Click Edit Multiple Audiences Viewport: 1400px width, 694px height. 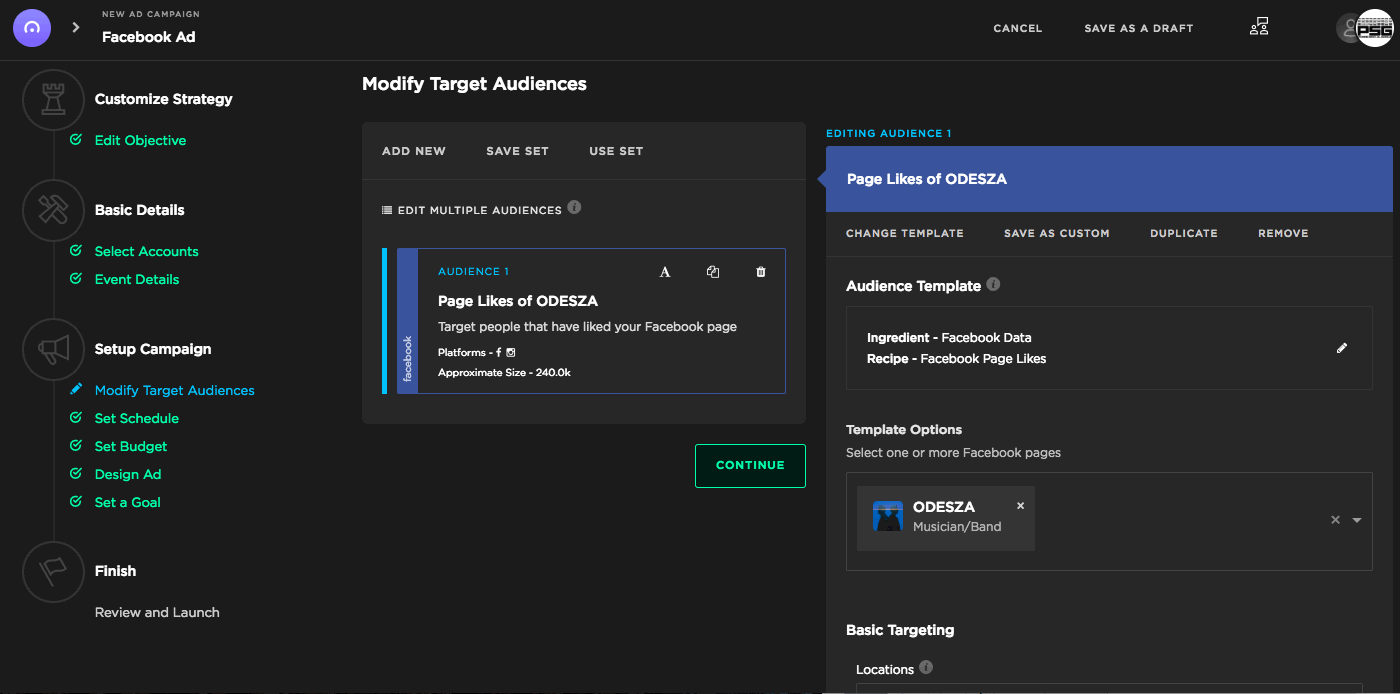click(x=480, y=210)
